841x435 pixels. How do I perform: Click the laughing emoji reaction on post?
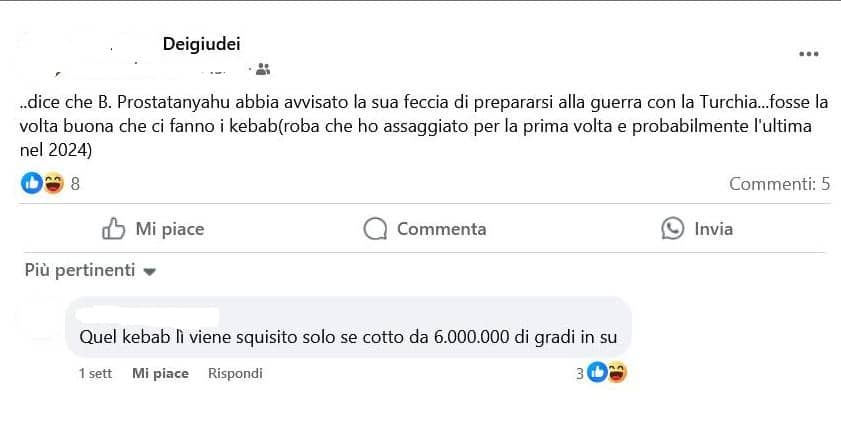(x=52, y=183)
